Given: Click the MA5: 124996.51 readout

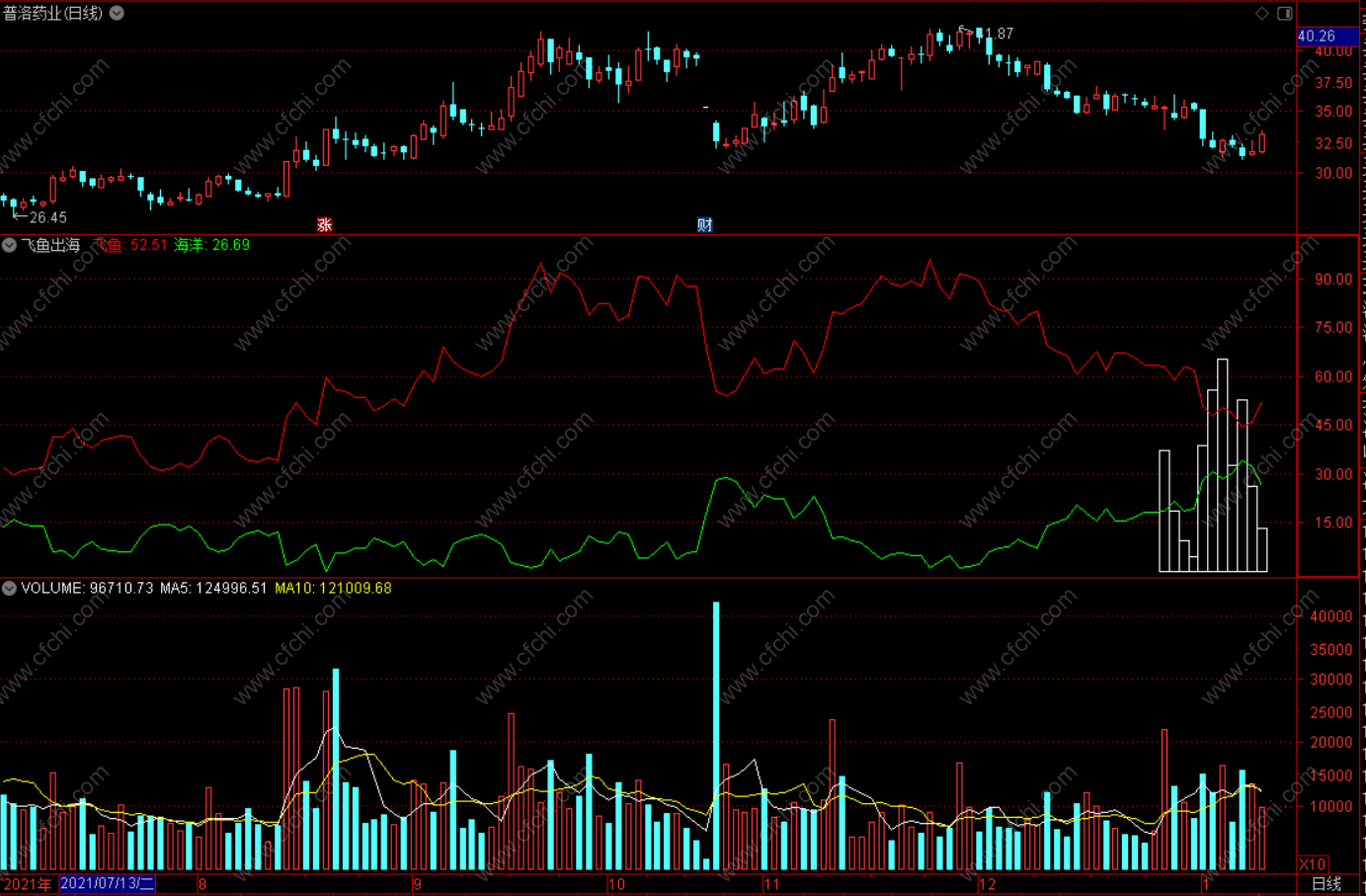Looking at the screenshot, I should click(213, 588).
